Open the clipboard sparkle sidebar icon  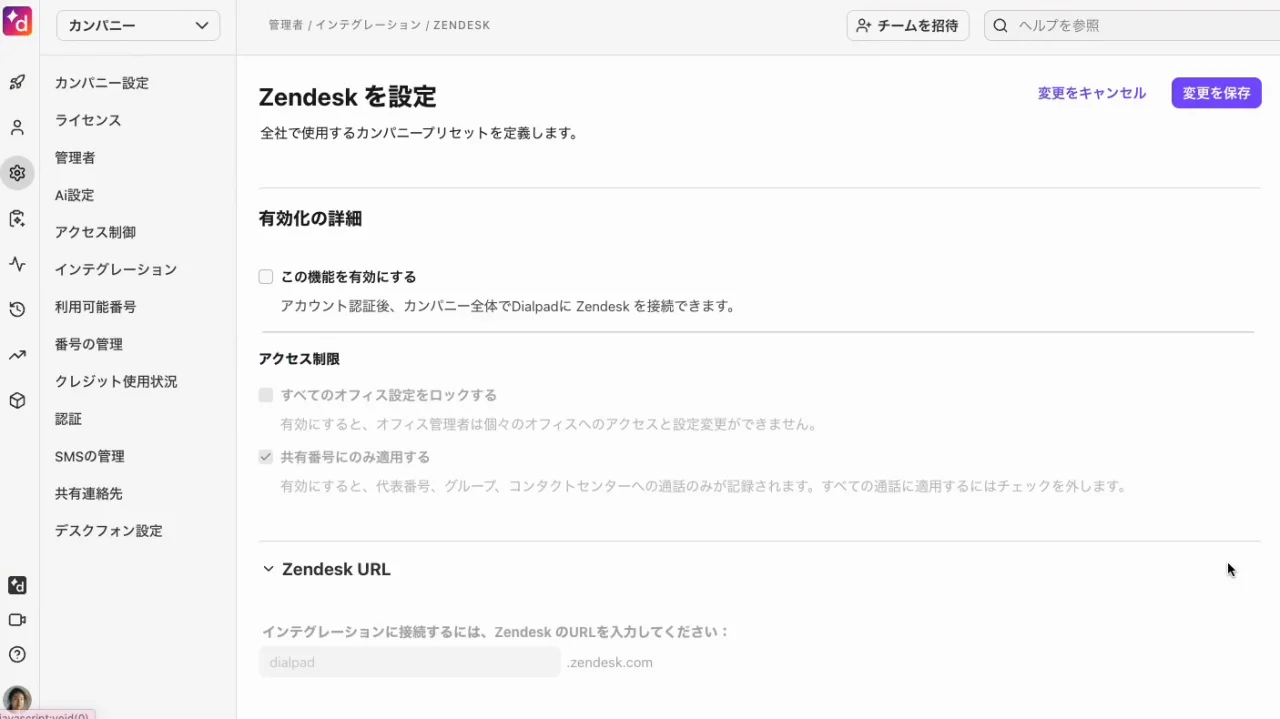coord(17,219)
